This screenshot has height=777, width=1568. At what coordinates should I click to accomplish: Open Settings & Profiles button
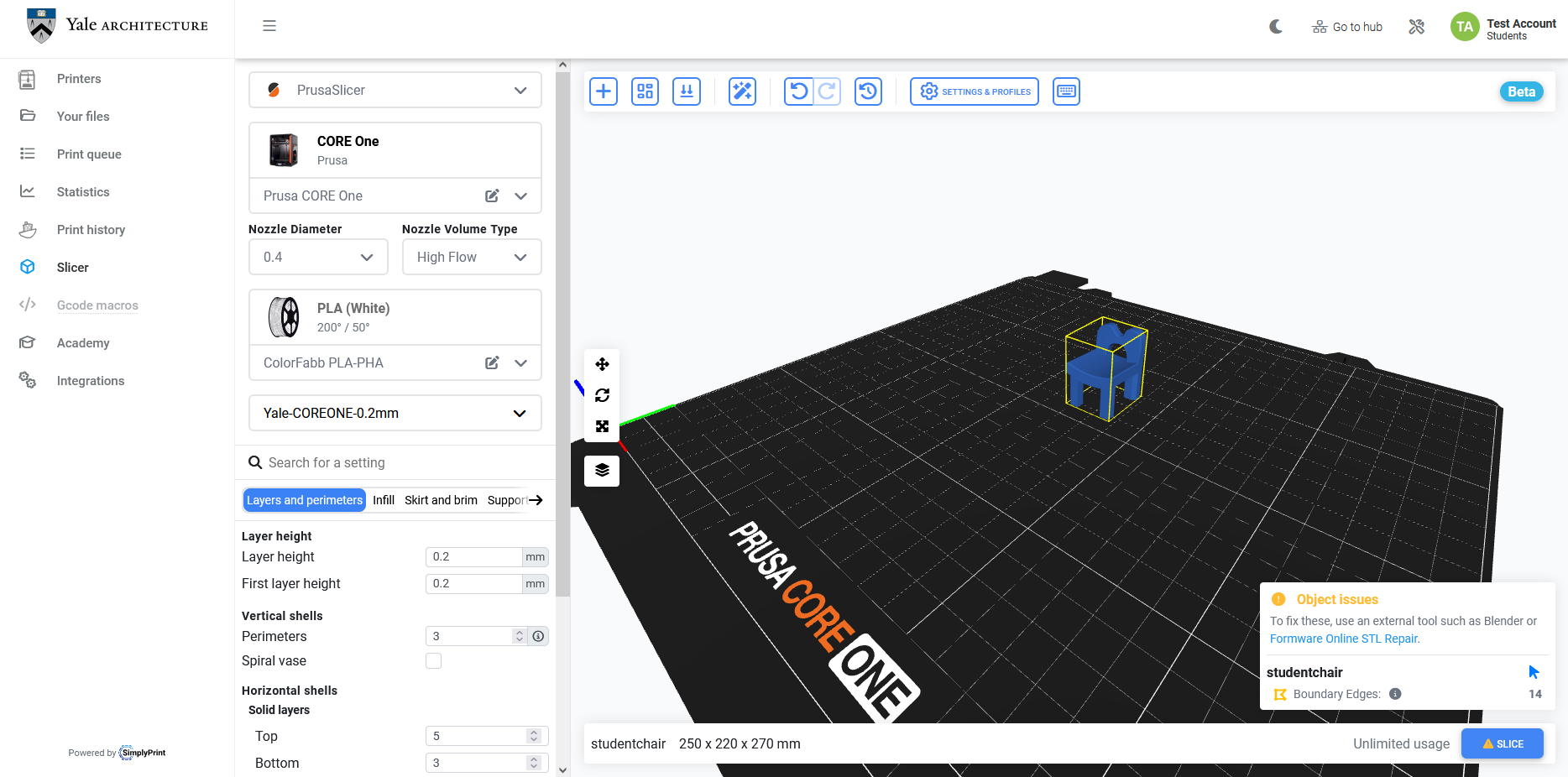click(975, 91)
